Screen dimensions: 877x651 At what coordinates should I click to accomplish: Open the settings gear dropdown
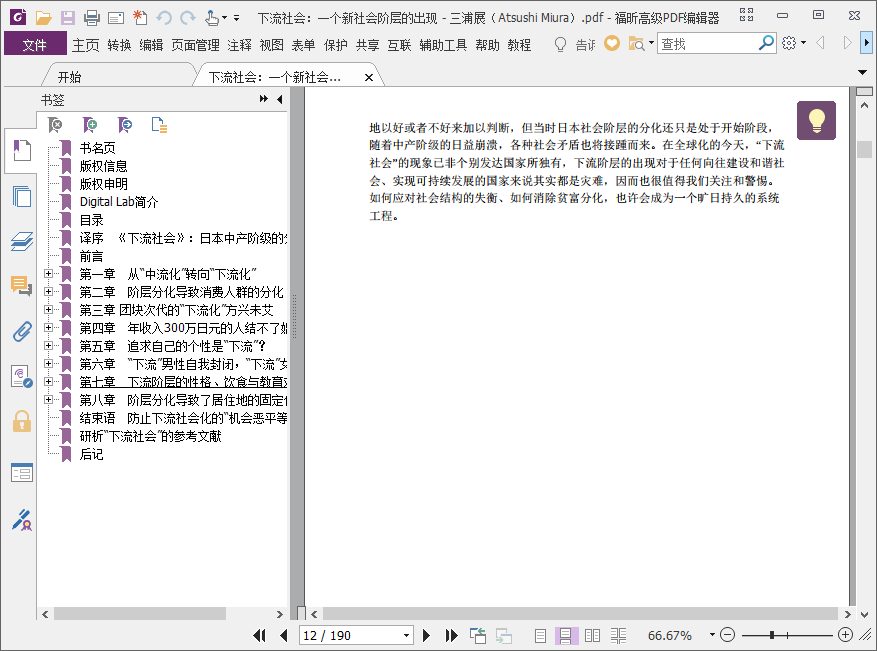[794, 43]
